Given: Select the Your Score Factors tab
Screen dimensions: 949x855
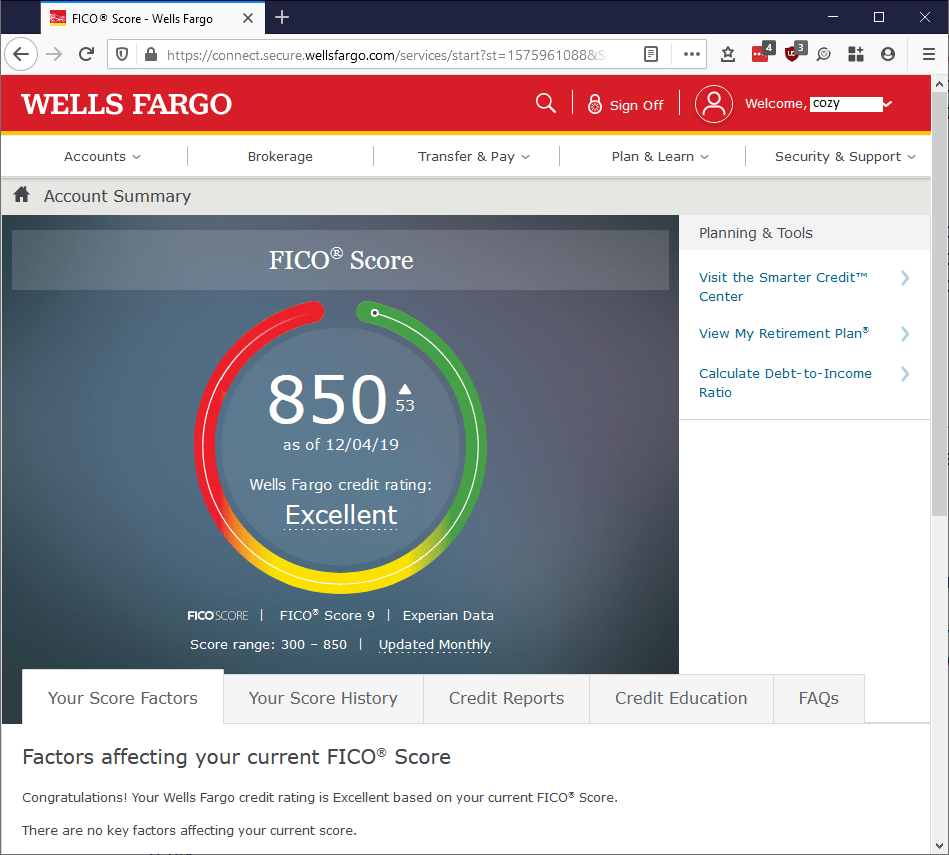Looking at the screenshot, I should [122, 698].
